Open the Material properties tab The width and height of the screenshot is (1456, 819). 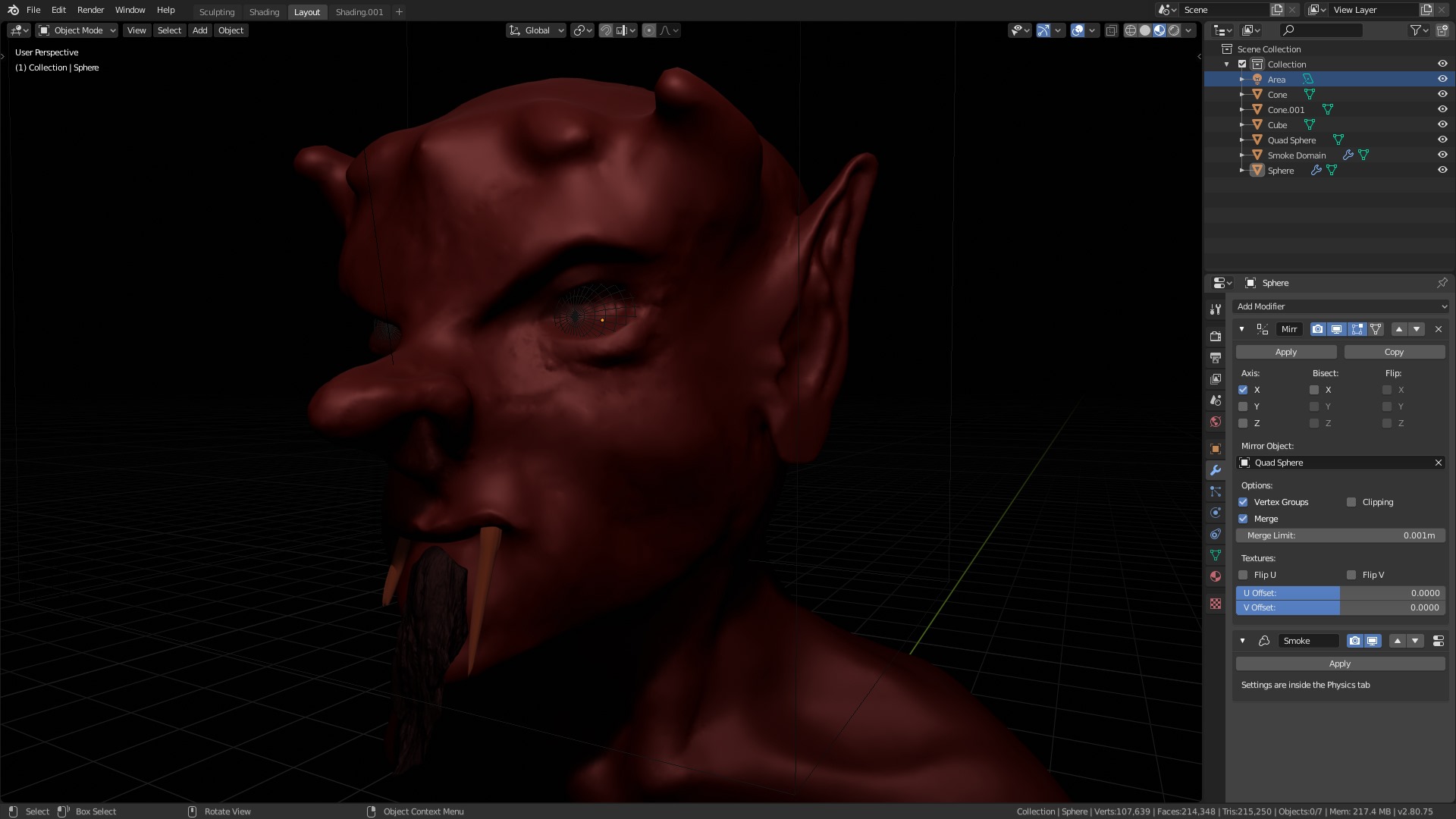(x=1216, y=576)
